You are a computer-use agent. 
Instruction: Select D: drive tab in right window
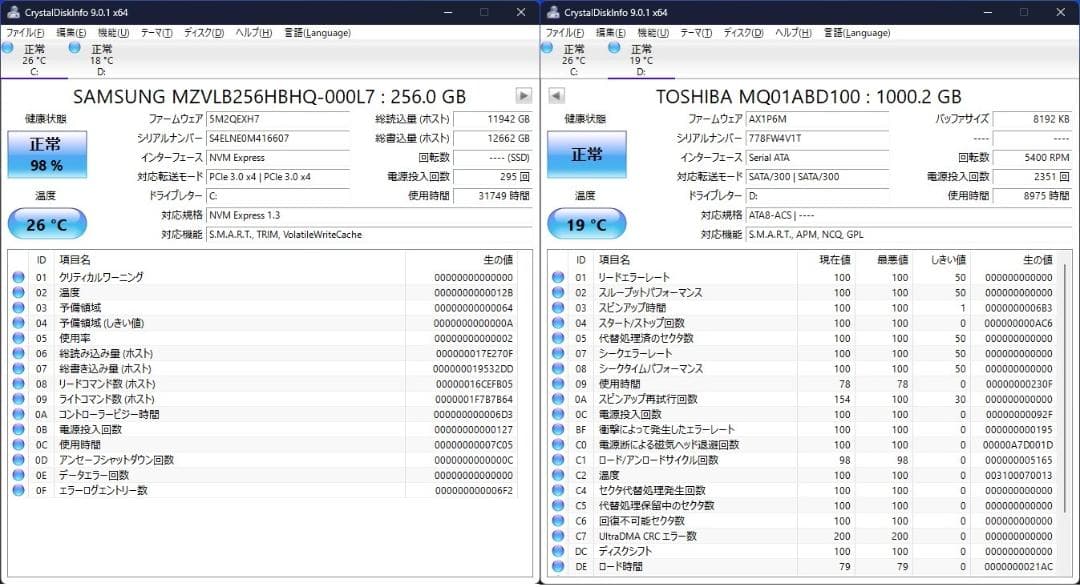click(641, 60)
